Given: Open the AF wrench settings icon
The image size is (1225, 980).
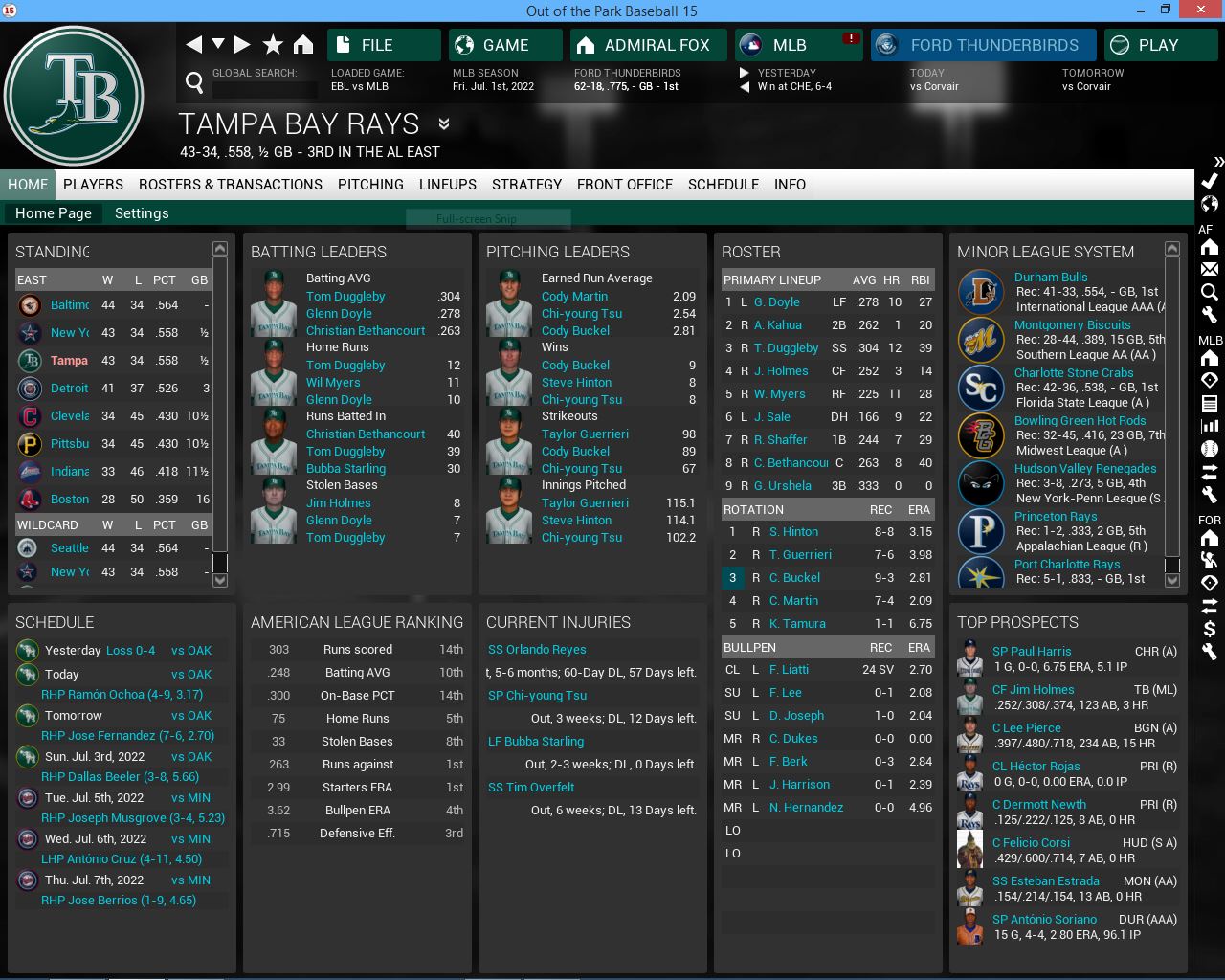Looking at the screenshot, I should (x=1210, y=314).
